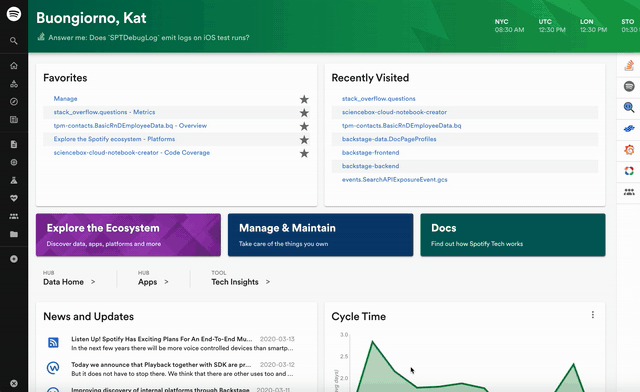
Task: Open Cycle Time three-dot options menu
Action: tap(593, 315)
